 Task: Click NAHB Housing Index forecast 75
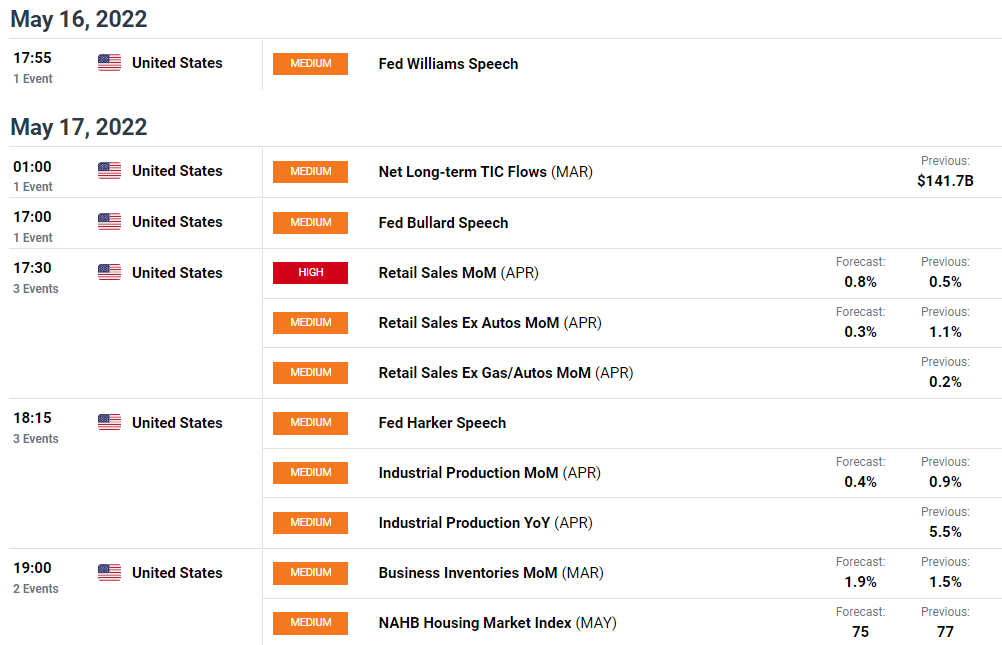860,632
